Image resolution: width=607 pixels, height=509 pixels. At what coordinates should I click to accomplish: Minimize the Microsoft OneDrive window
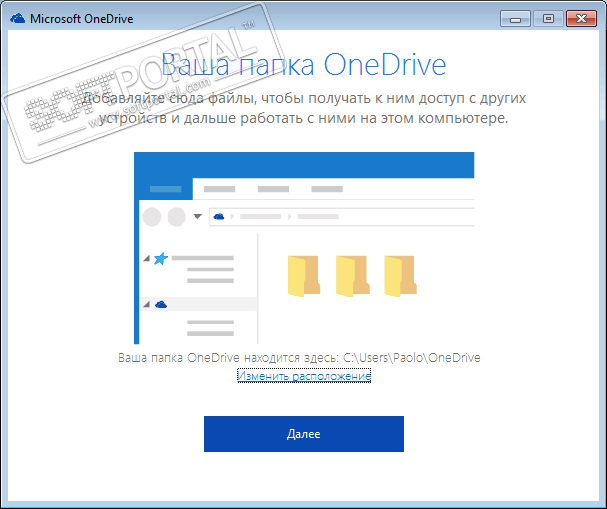(515, 19)
